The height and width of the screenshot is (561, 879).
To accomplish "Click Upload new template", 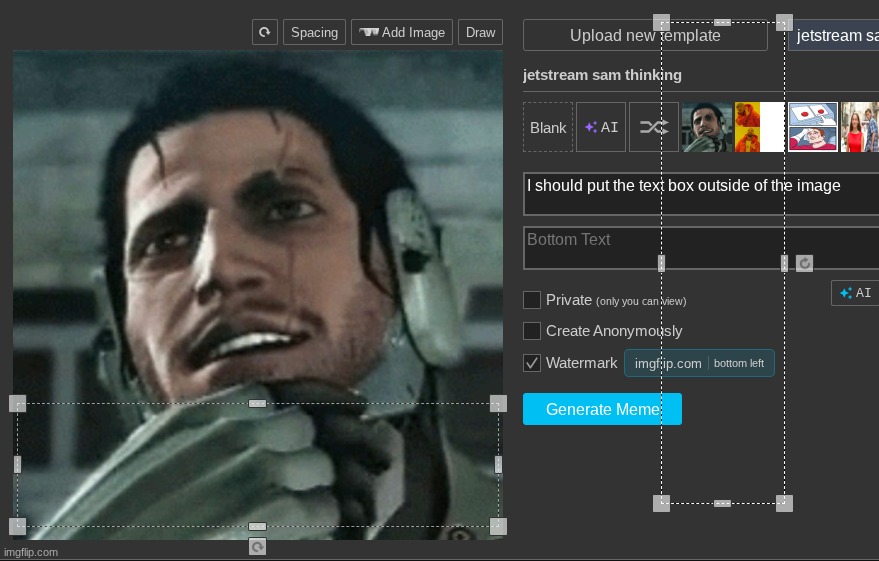I will coord(645,35).
